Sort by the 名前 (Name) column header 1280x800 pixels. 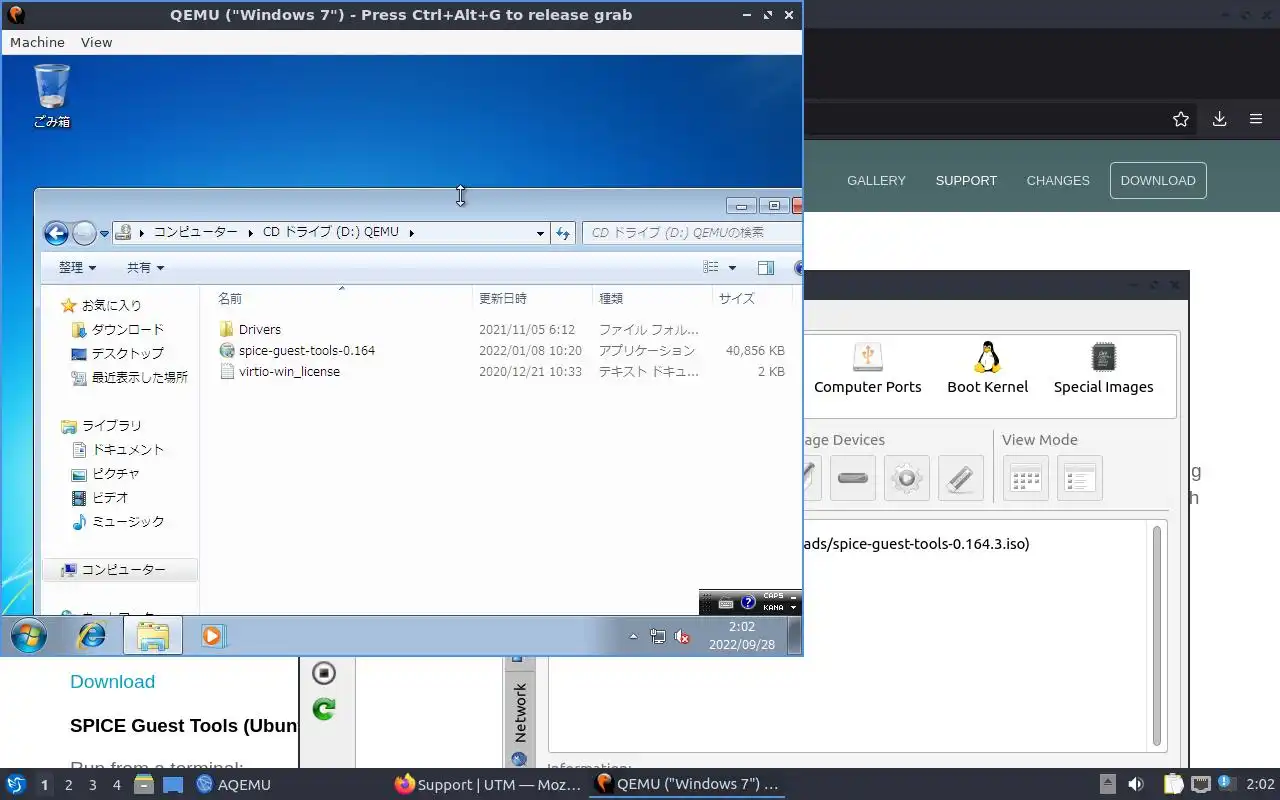[230, 298]
